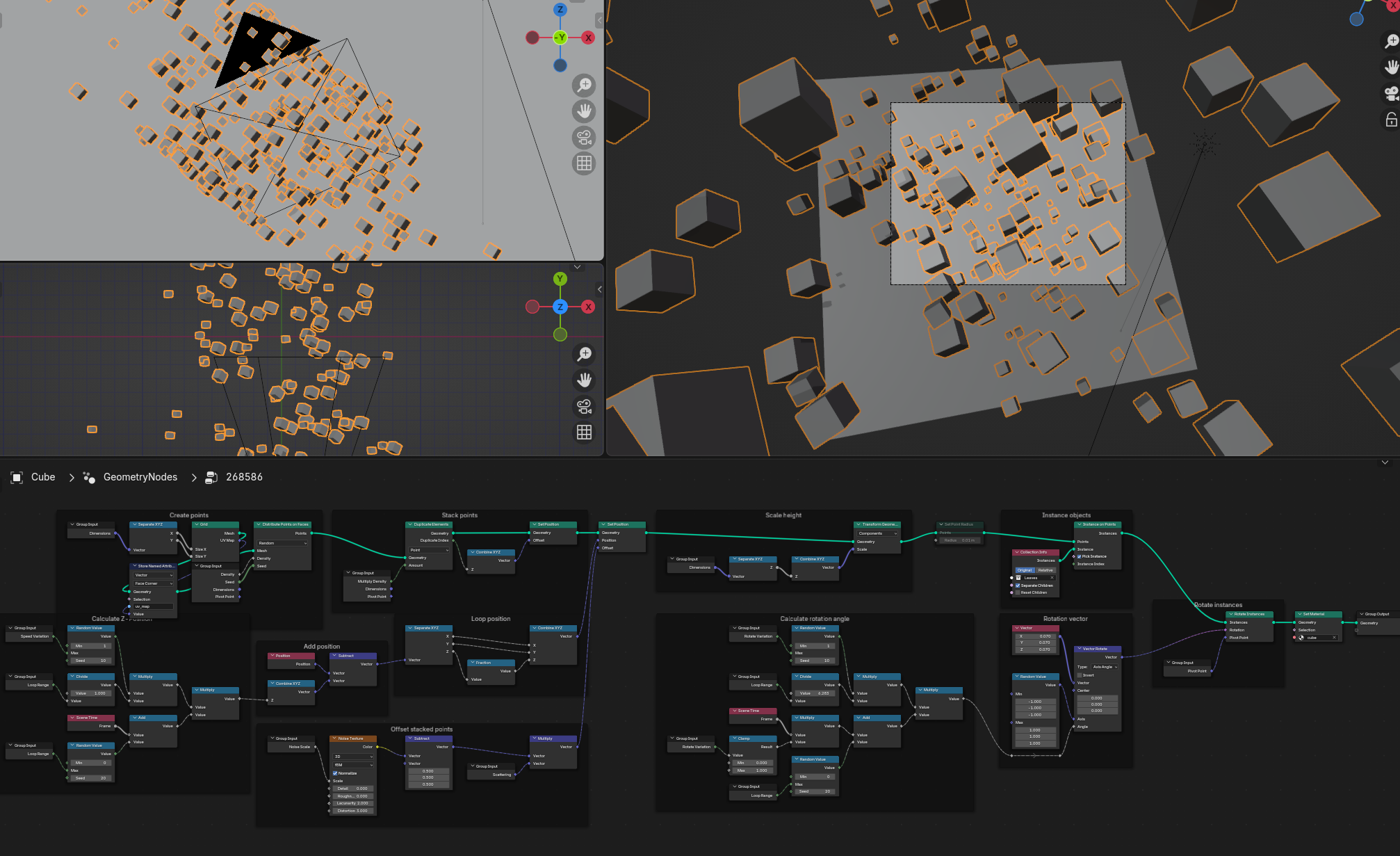Viewport: 1400px width, 856px height.
Task: Uncheck Separate Children in Collection Info node
Action: (1018, 586)
